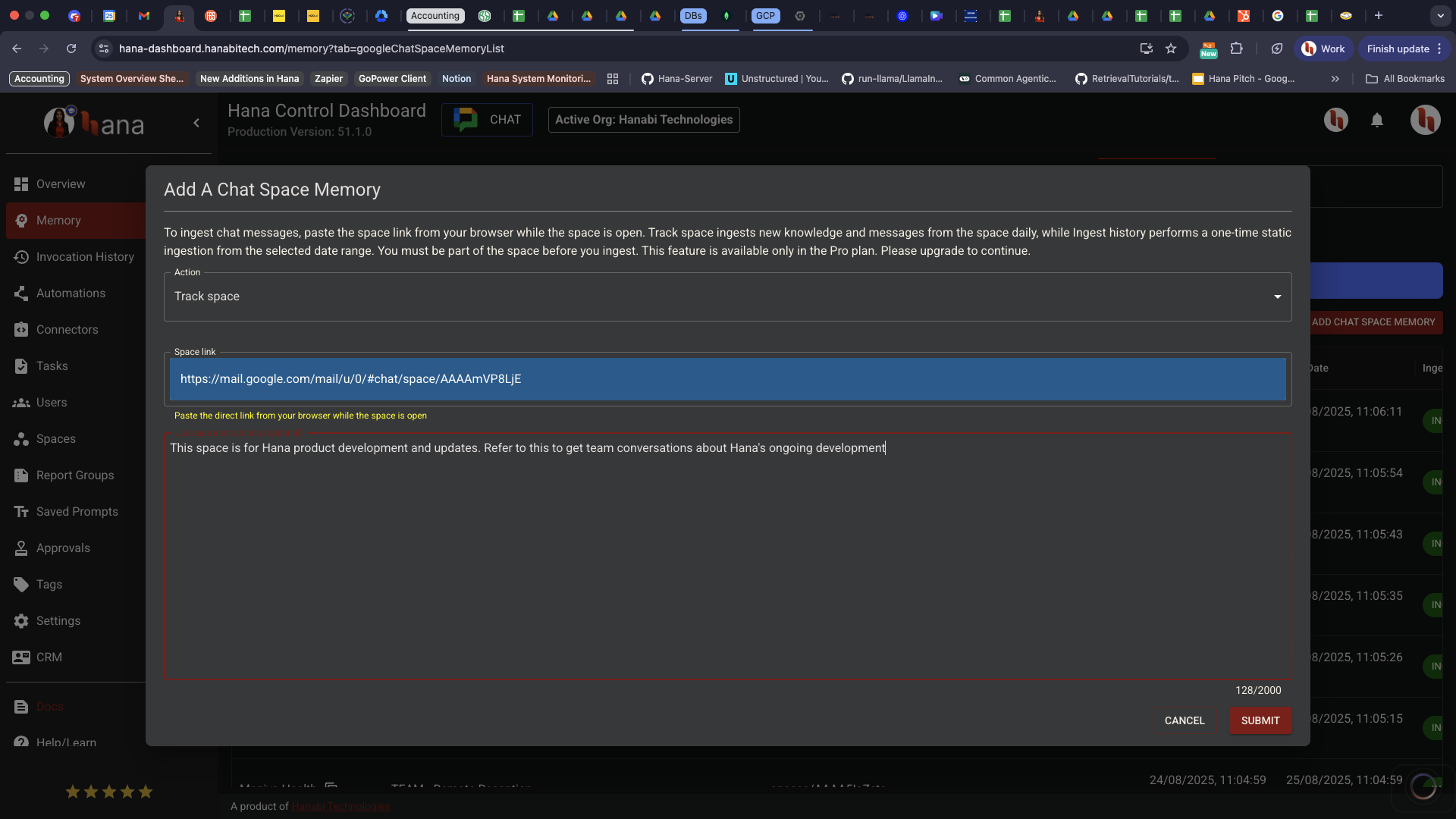Bookmark this page with the star
Viewport: 1456px width, 819px height.
pos(1171,49)
